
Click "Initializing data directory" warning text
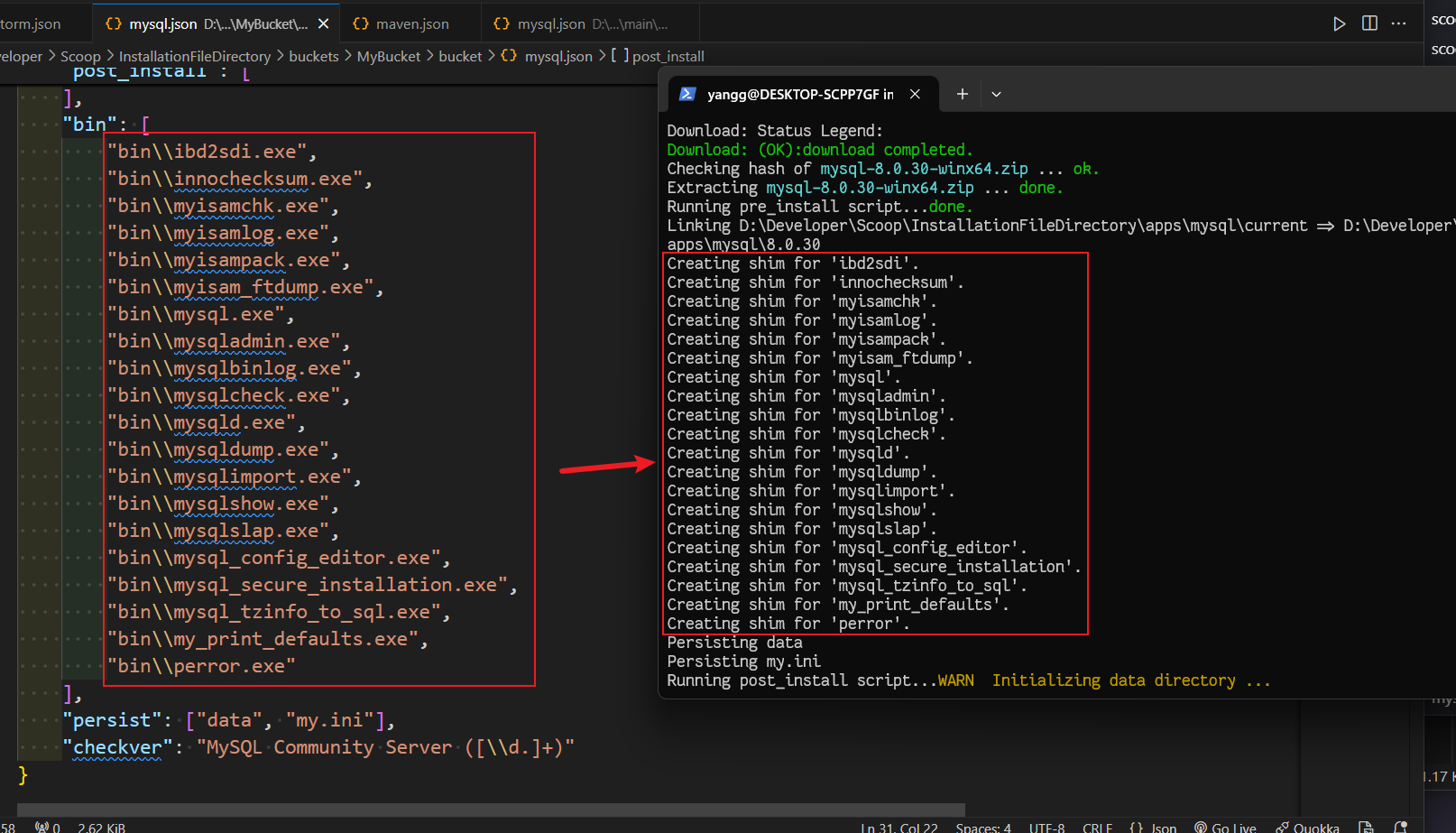(x=1131, y=680)
